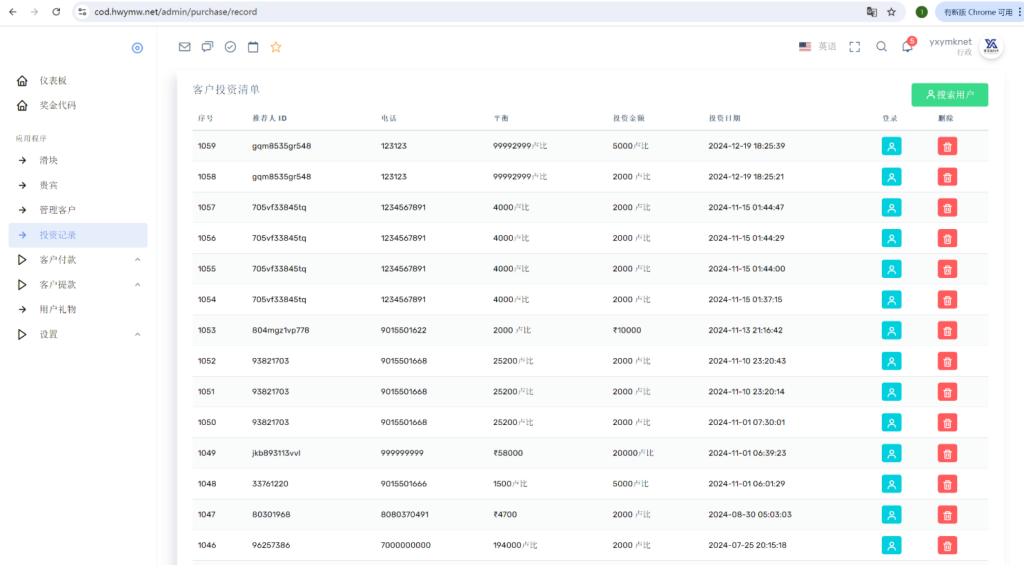Viewport: 1024px width, 565px height.
Task: Click phone 9015501622 in row 1053
Action: pyautogui.click(x=404, y=330)
